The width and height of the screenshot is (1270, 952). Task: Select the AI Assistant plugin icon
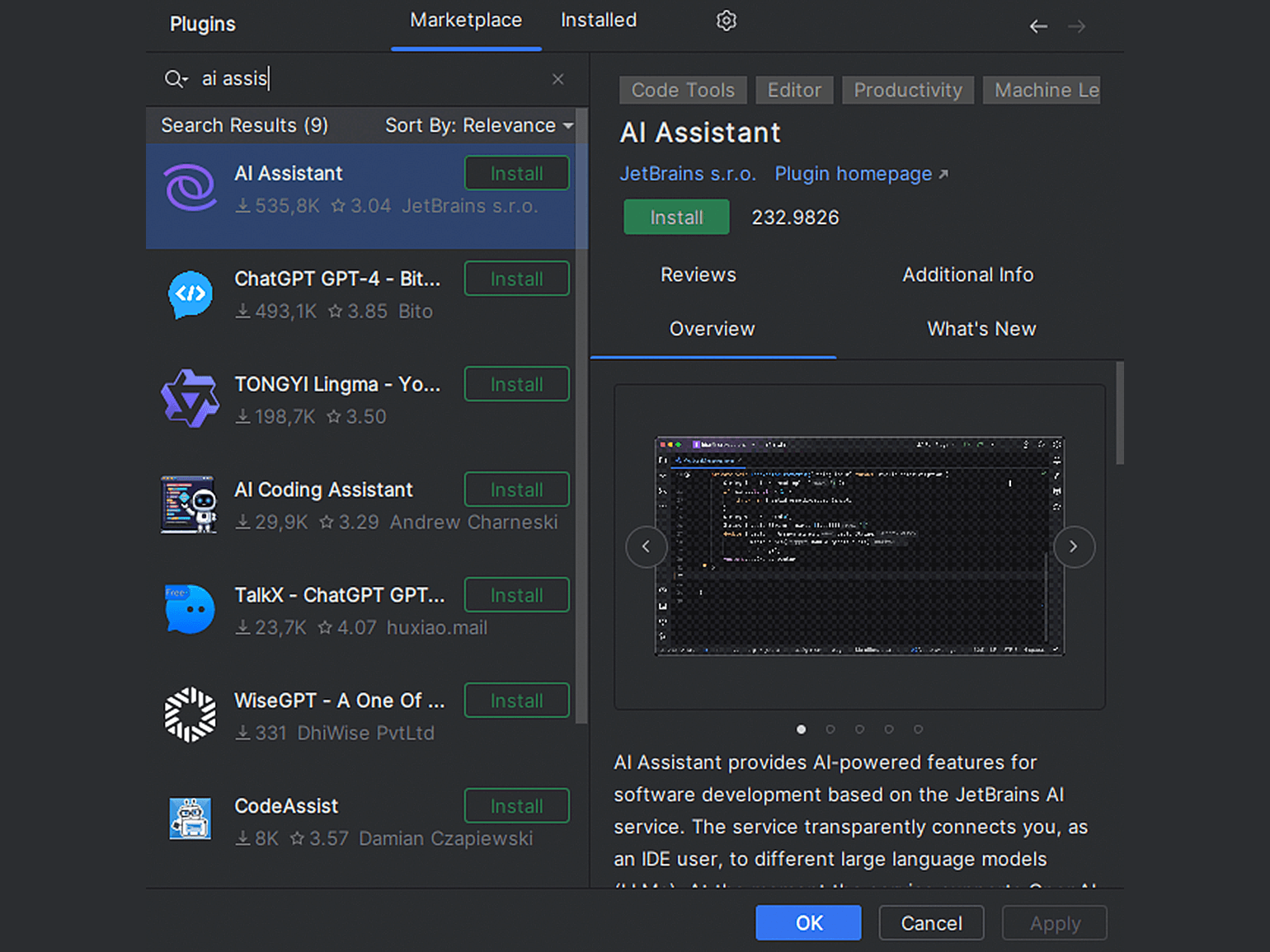[190, 189]
